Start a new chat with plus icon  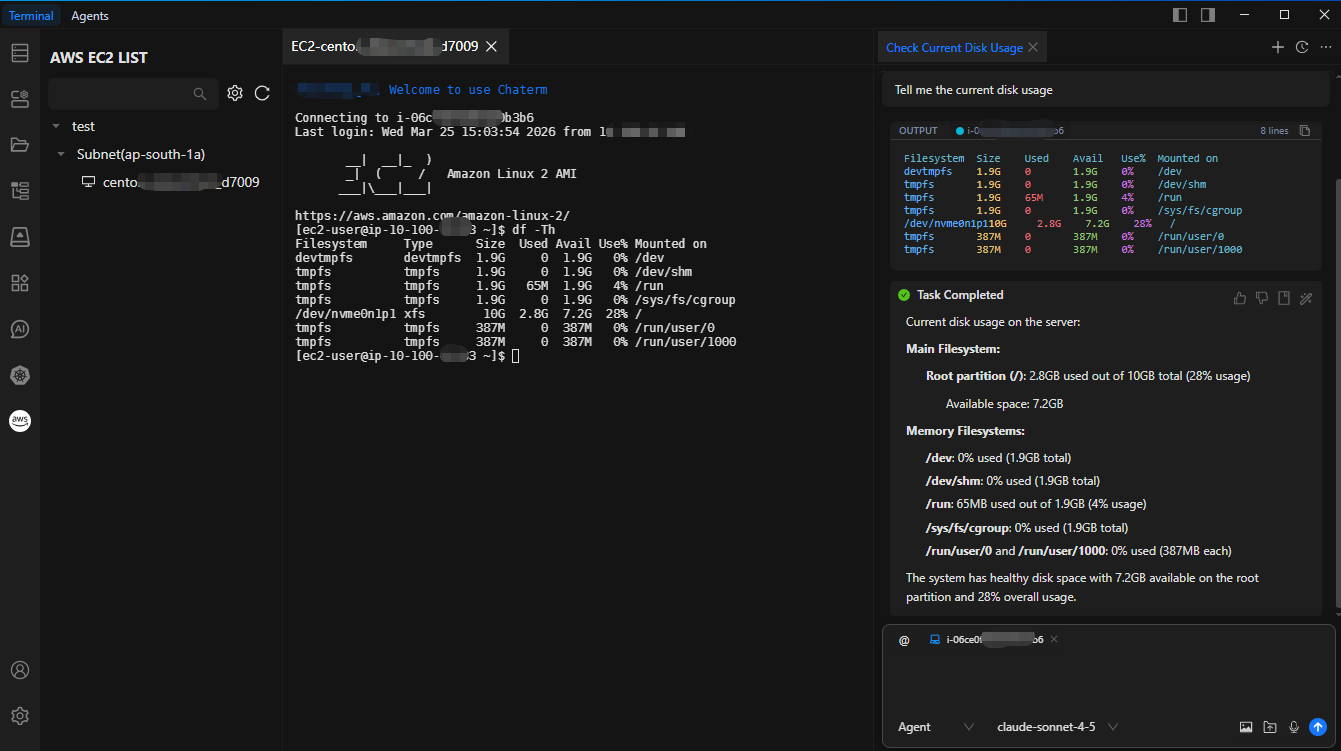[1277, 47]
